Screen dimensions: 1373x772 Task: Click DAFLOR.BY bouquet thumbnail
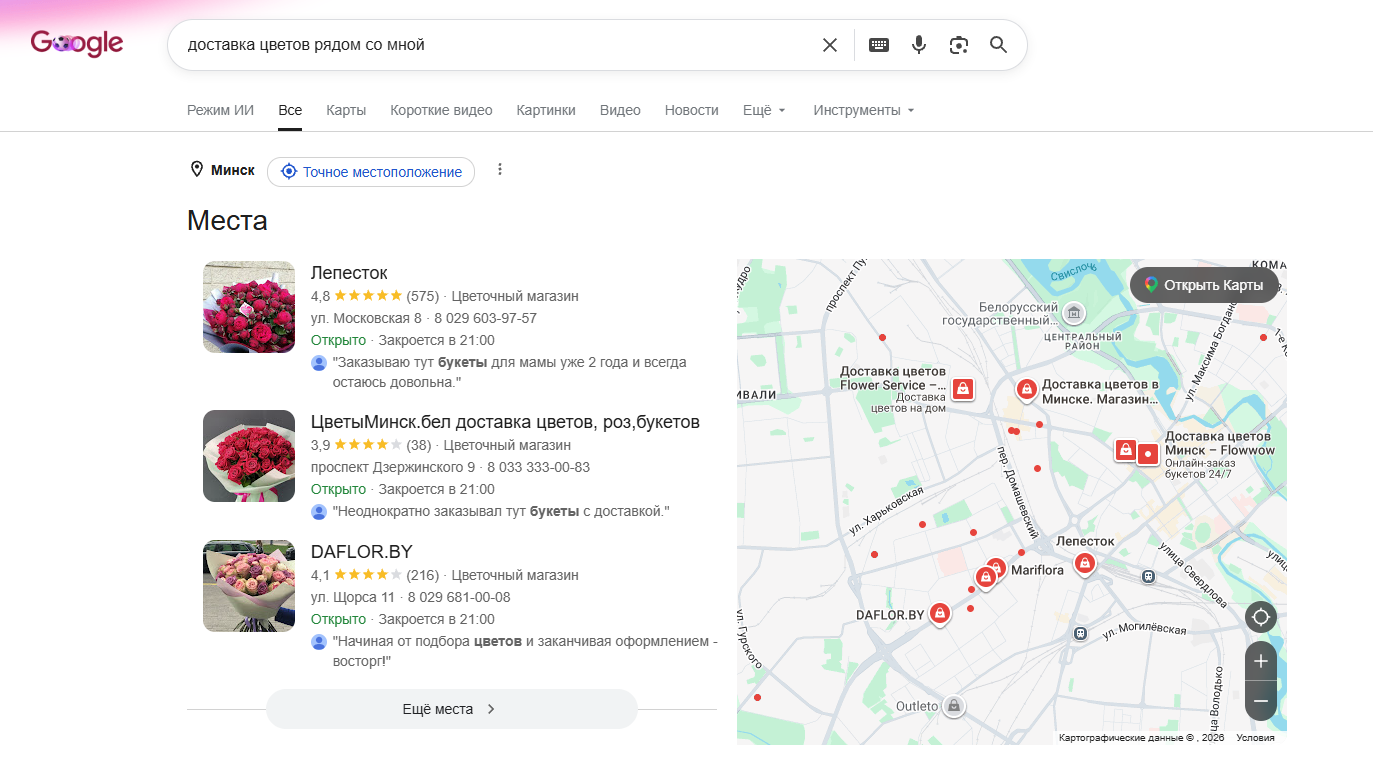click(249, 586)
